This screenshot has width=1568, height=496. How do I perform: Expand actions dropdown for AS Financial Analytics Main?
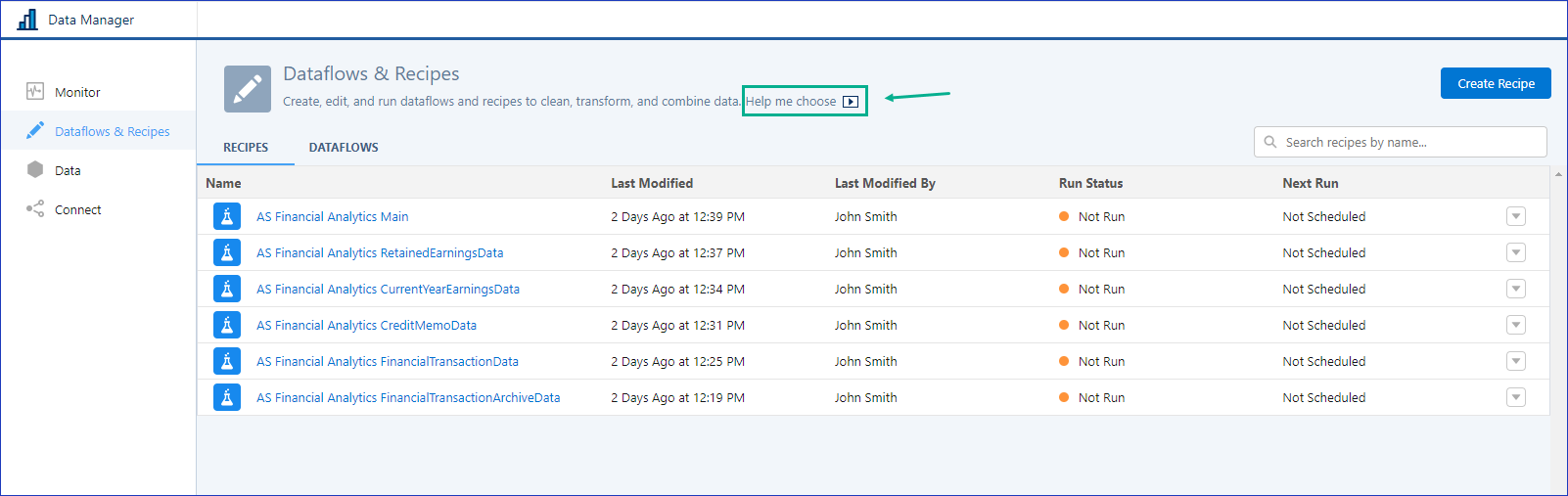1516,216
